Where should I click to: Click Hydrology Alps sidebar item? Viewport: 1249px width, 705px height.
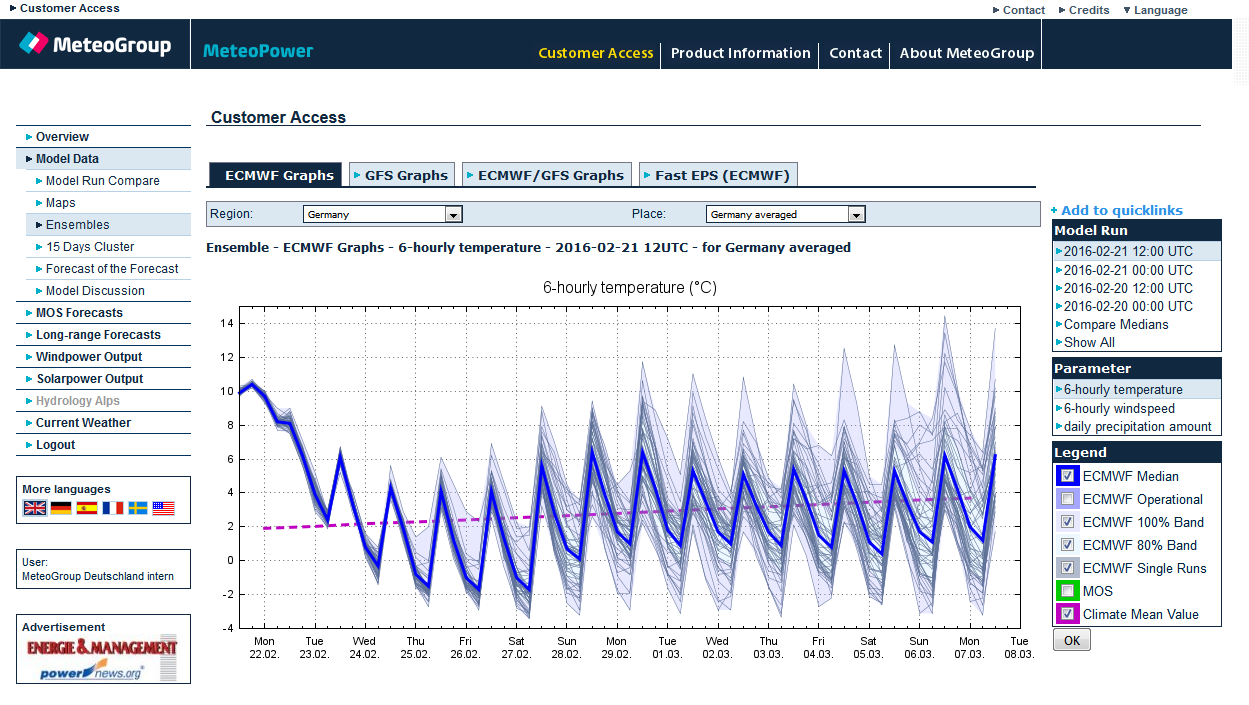point(103,401)
